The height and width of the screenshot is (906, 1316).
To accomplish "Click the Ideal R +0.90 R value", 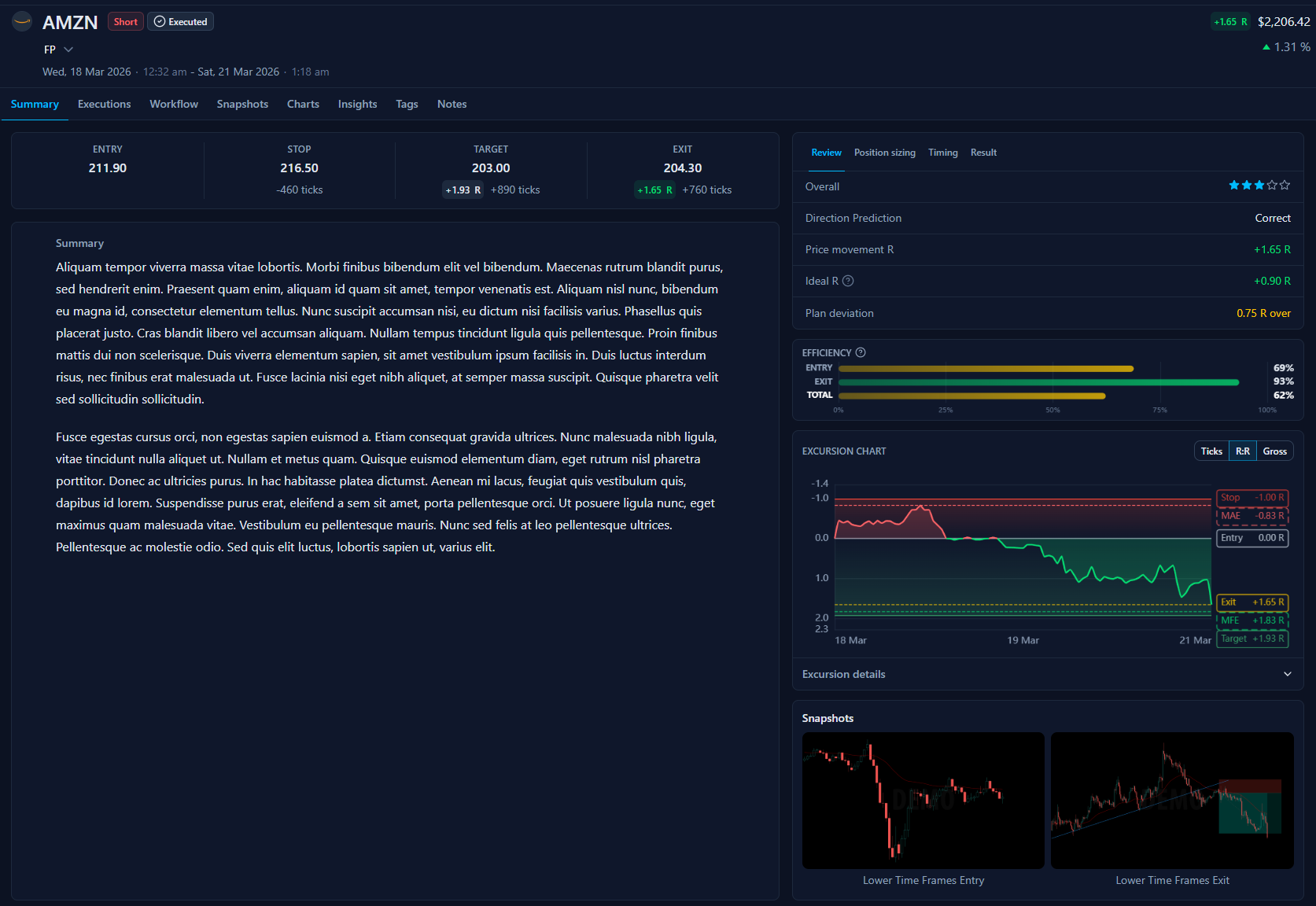I will click(x=1272, y=281).
